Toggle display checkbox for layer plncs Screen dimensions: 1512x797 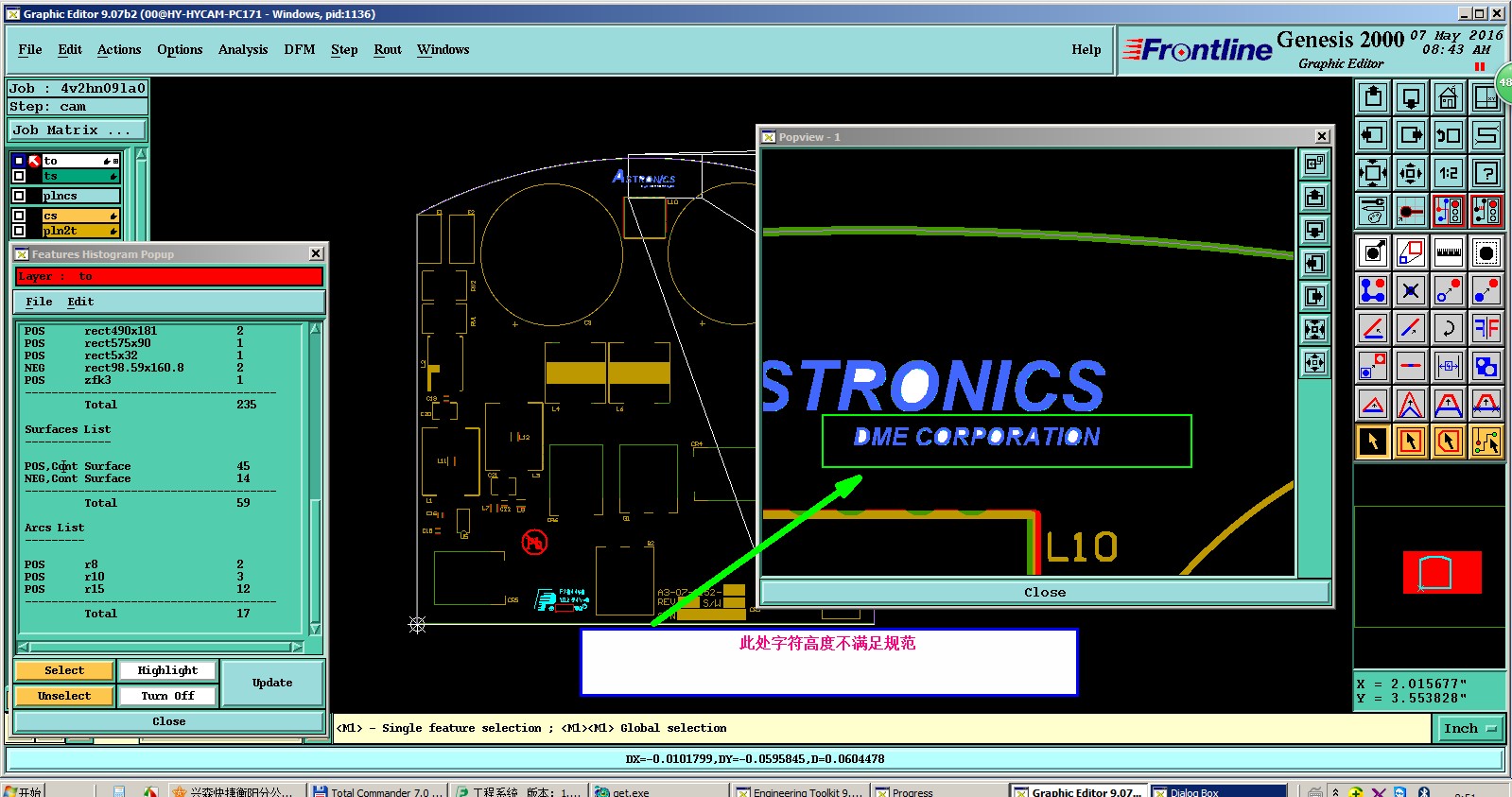coord(19,196)
